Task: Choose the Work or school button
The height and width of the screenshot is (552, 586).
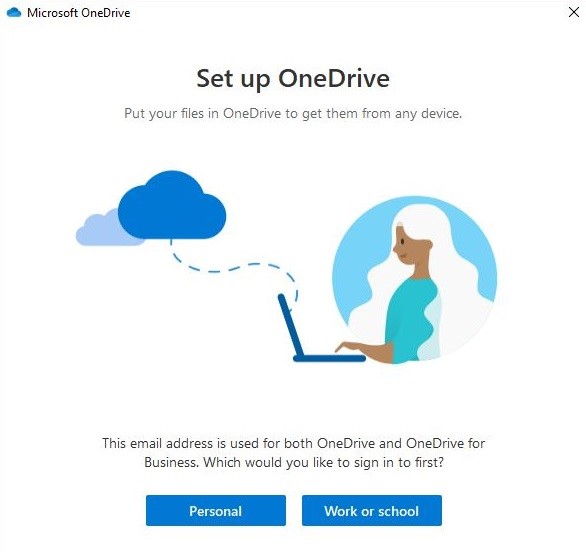Action: [372, 511]
